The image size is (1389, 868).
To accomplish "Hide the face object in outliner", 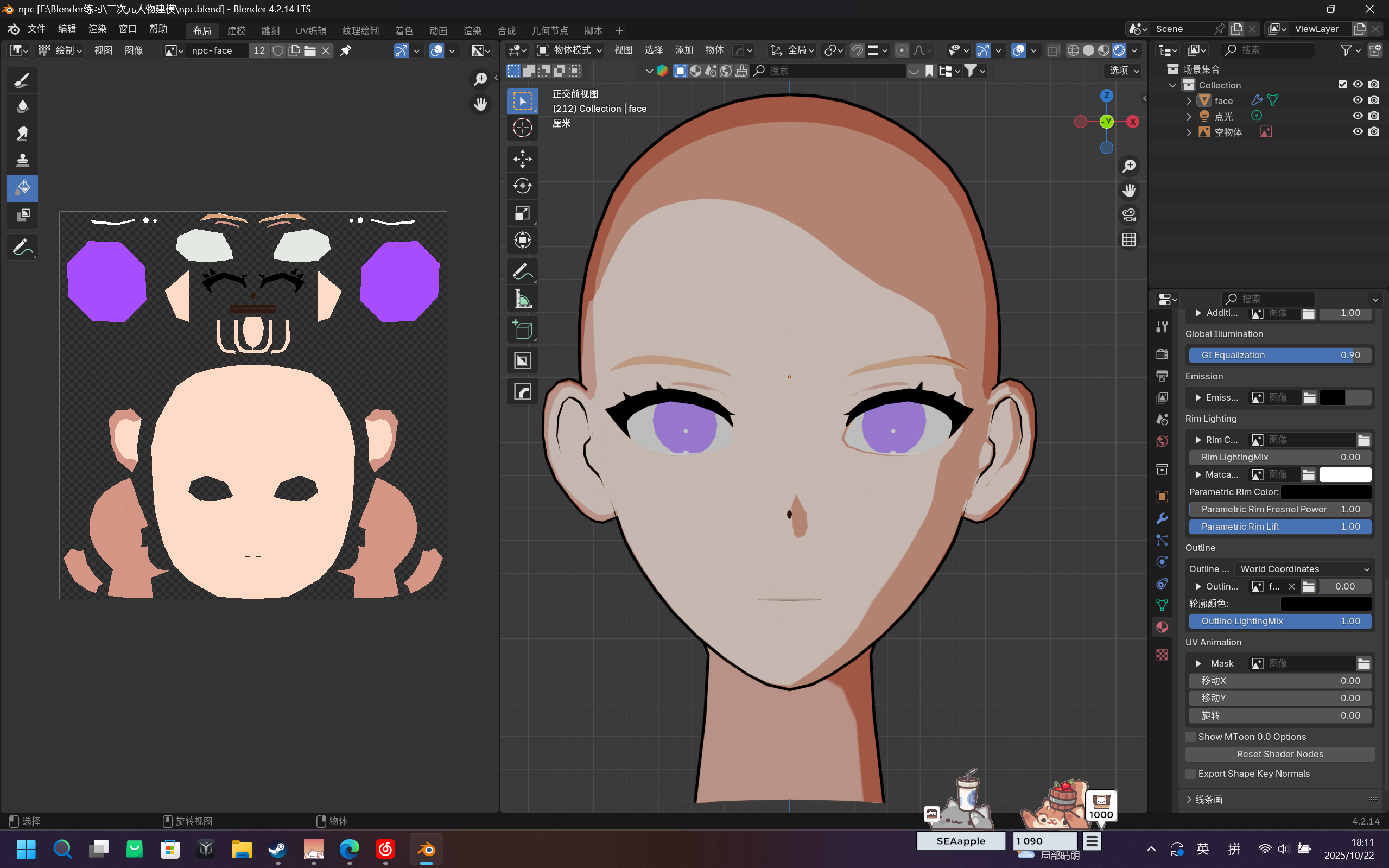I will pyautogui.click(x=1357, y=100).
